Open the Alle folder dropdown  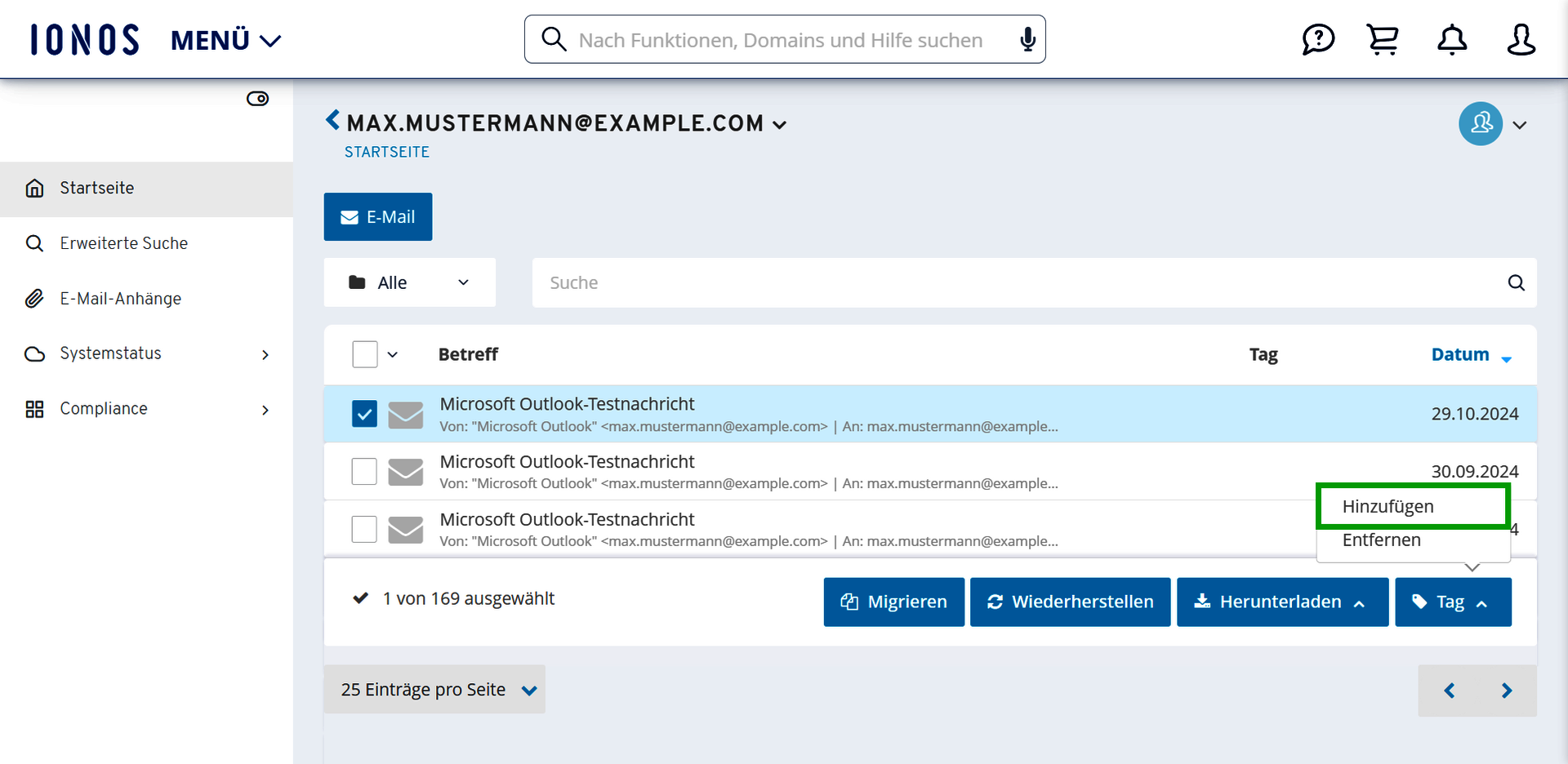410,282
